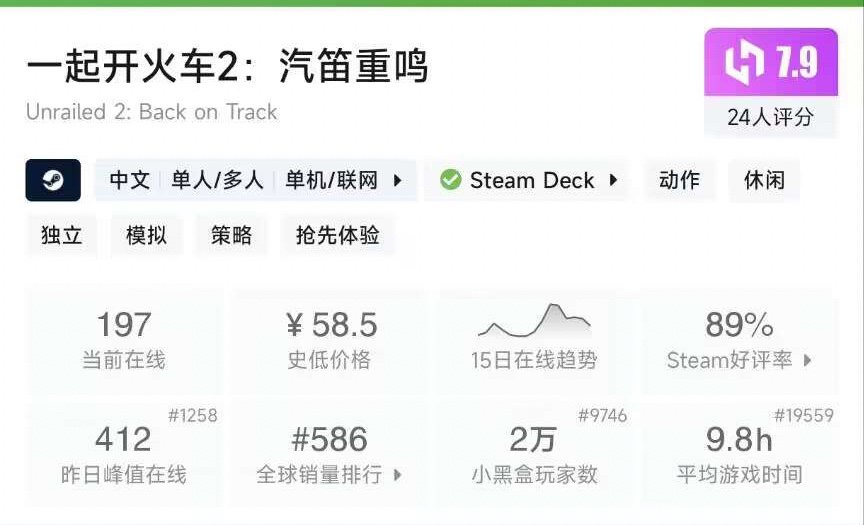Expand the Steam Deck compatibility arrow
The height and width of the screenshot is (525, 864).
tap(612, 181)
